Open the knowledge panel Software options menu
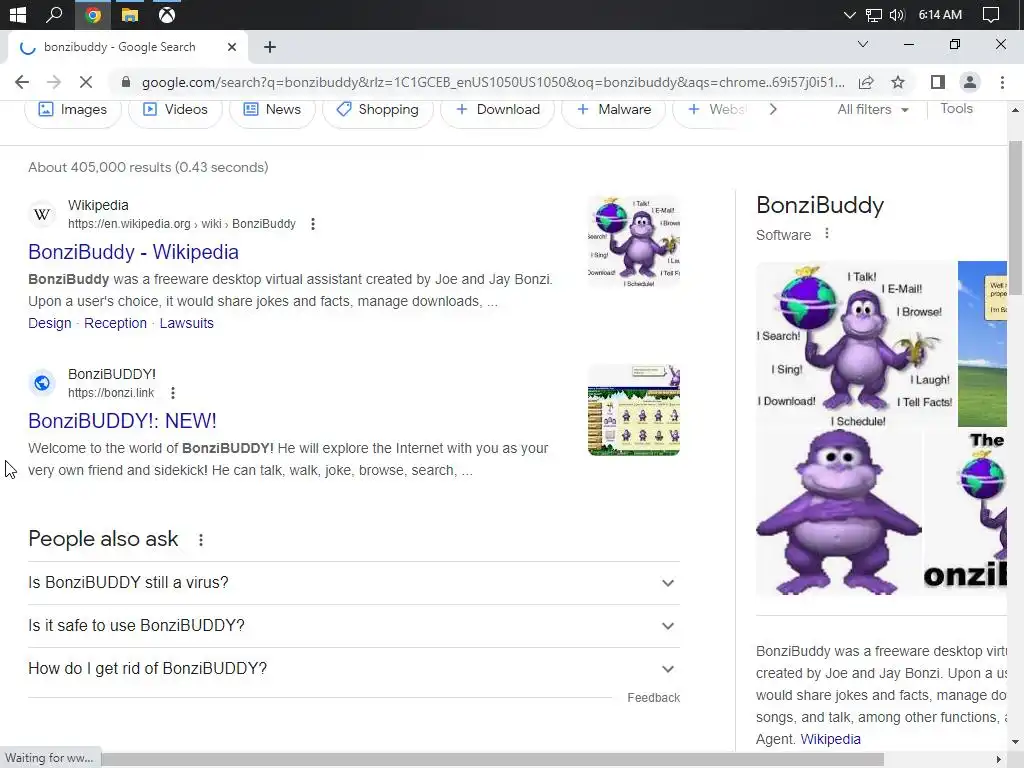1024x768 pixels. pos(827,234)
